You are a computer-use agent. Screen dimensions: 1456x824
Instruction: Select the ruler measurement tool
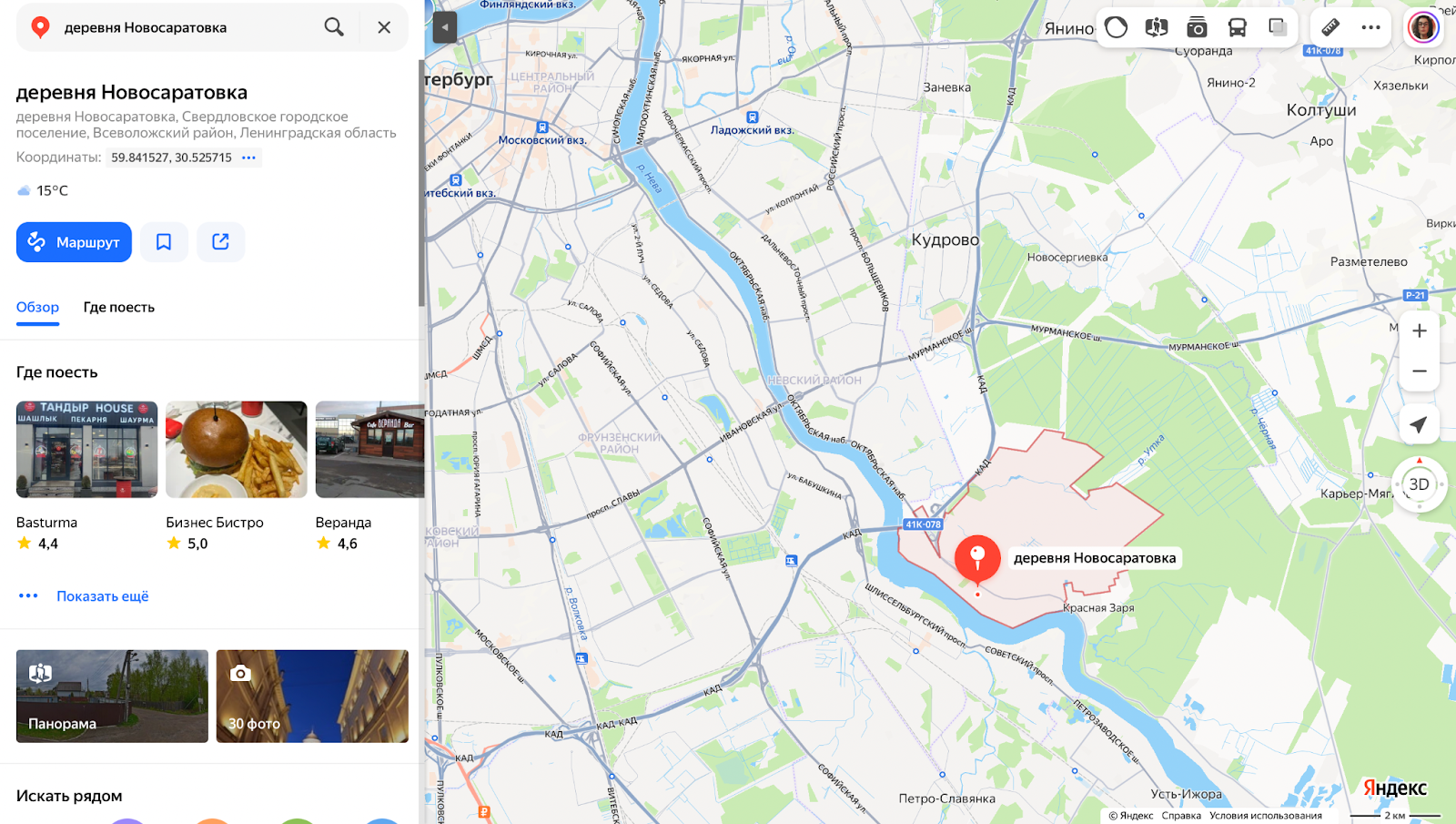[1330, 27]
